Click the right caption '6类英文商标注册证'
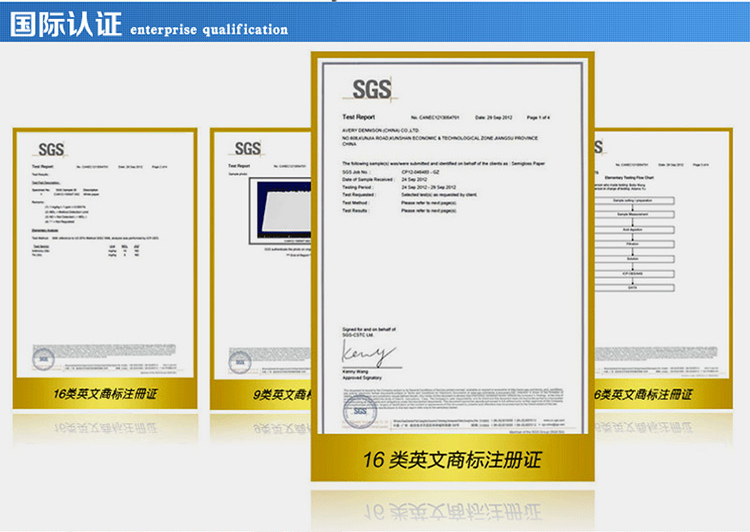Screen dimensions: 750x532 point(643,394)
